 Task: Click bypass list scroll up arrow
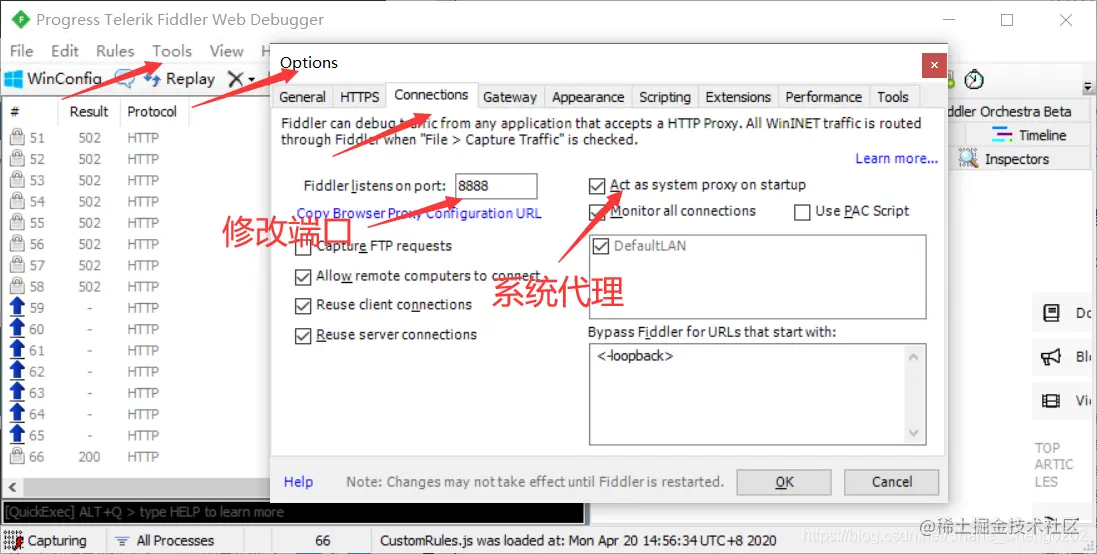click(914, 357)
